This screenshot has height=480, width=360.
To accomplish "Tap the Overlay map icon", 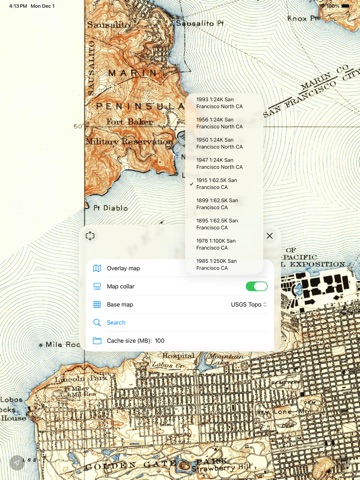I will click(x=97, y=268).
